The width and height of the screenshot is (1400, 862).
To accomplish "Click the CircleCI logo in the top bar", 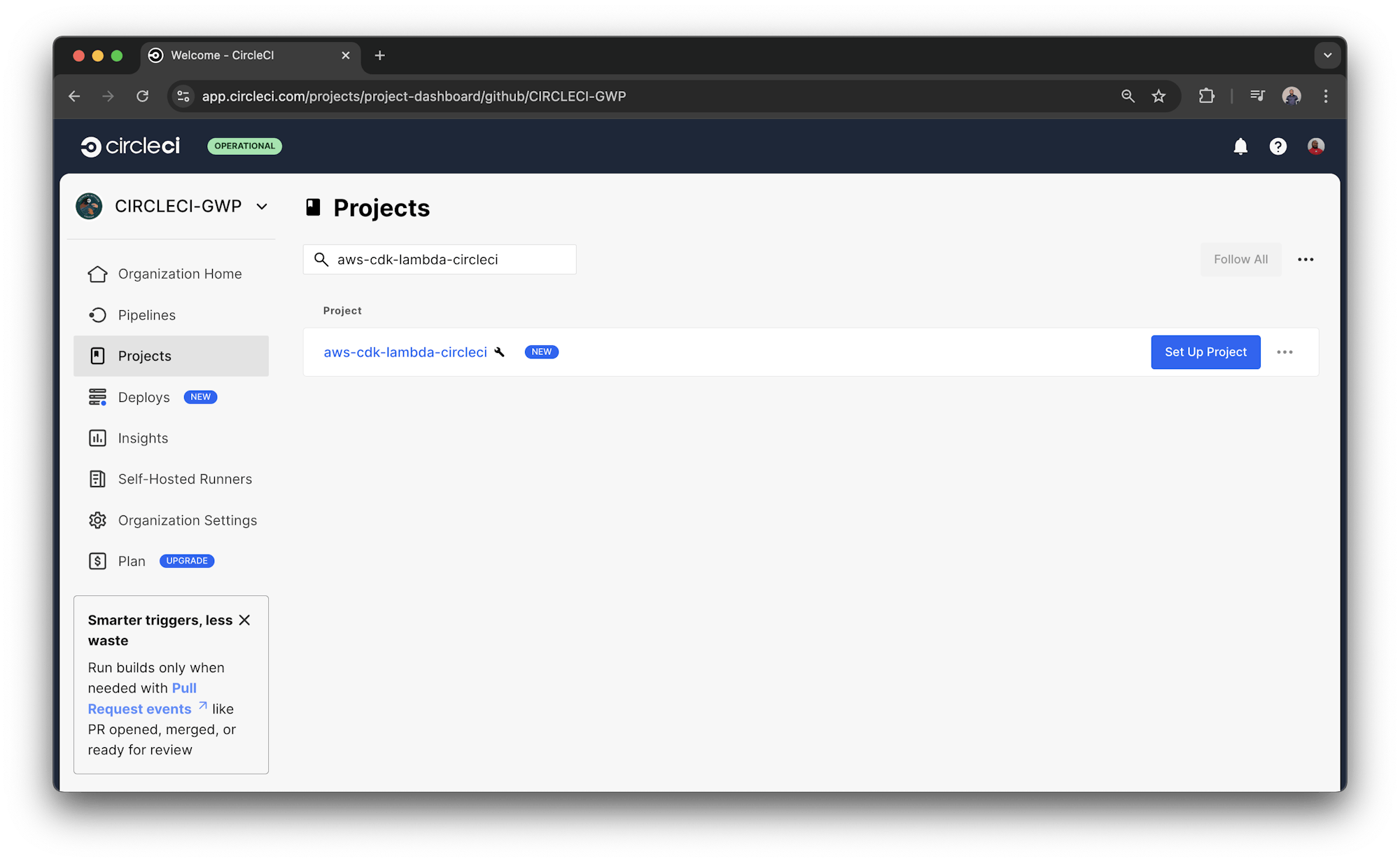I will (130, 146).
